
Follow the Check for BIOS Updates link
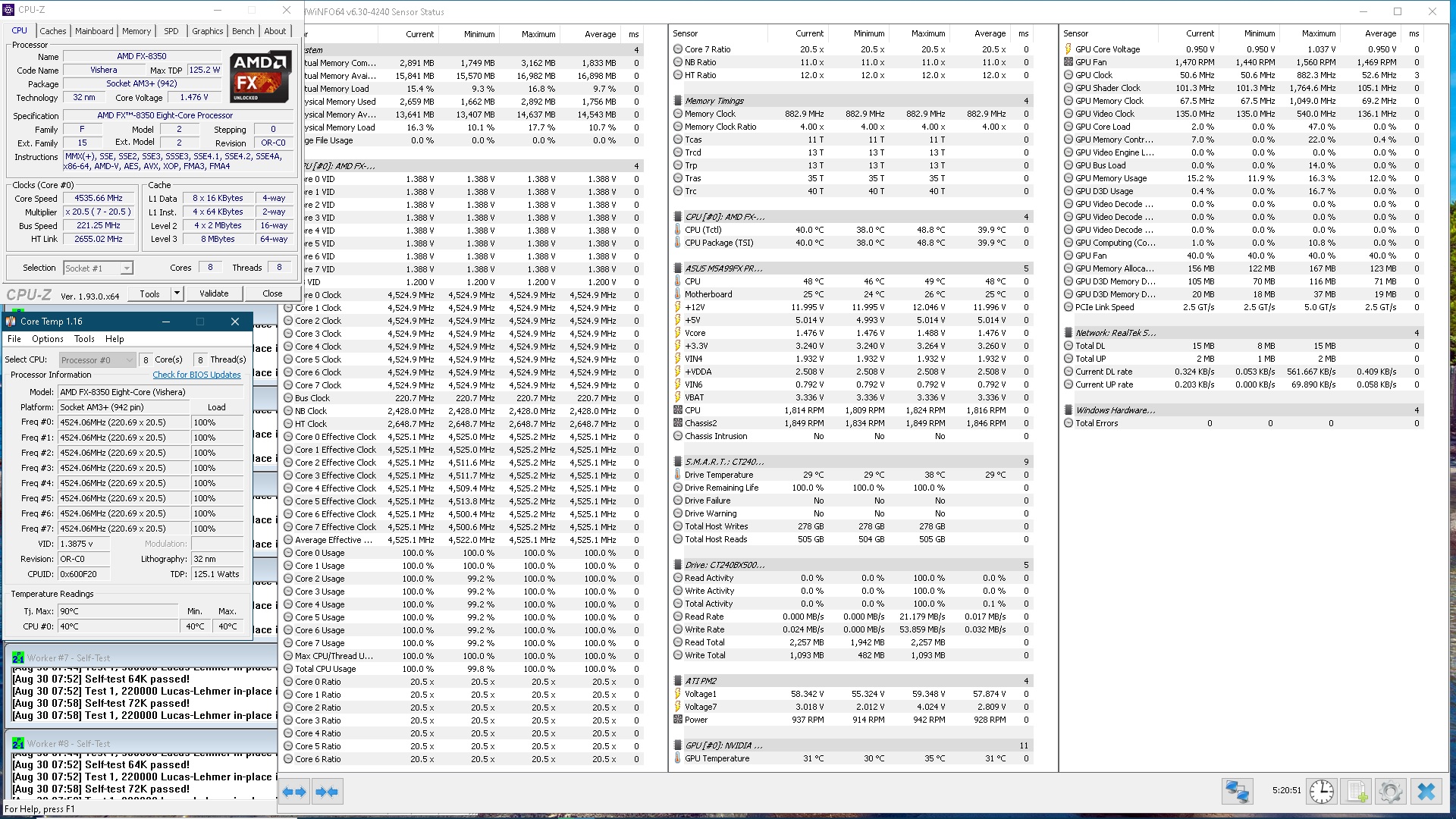point(196,375)
